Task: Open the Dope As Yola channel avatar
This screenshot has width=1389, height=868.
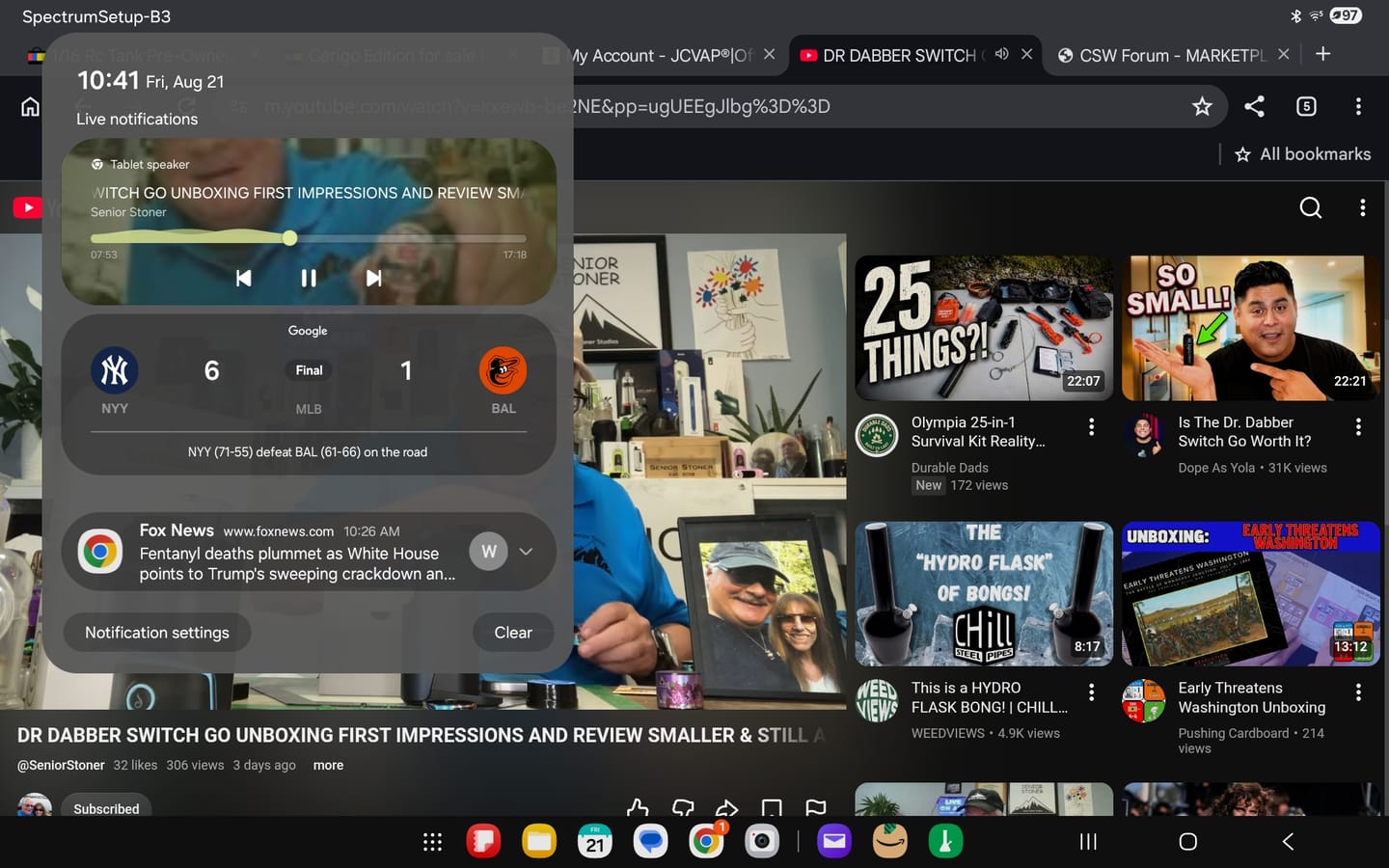Action: pos(1144,436)
